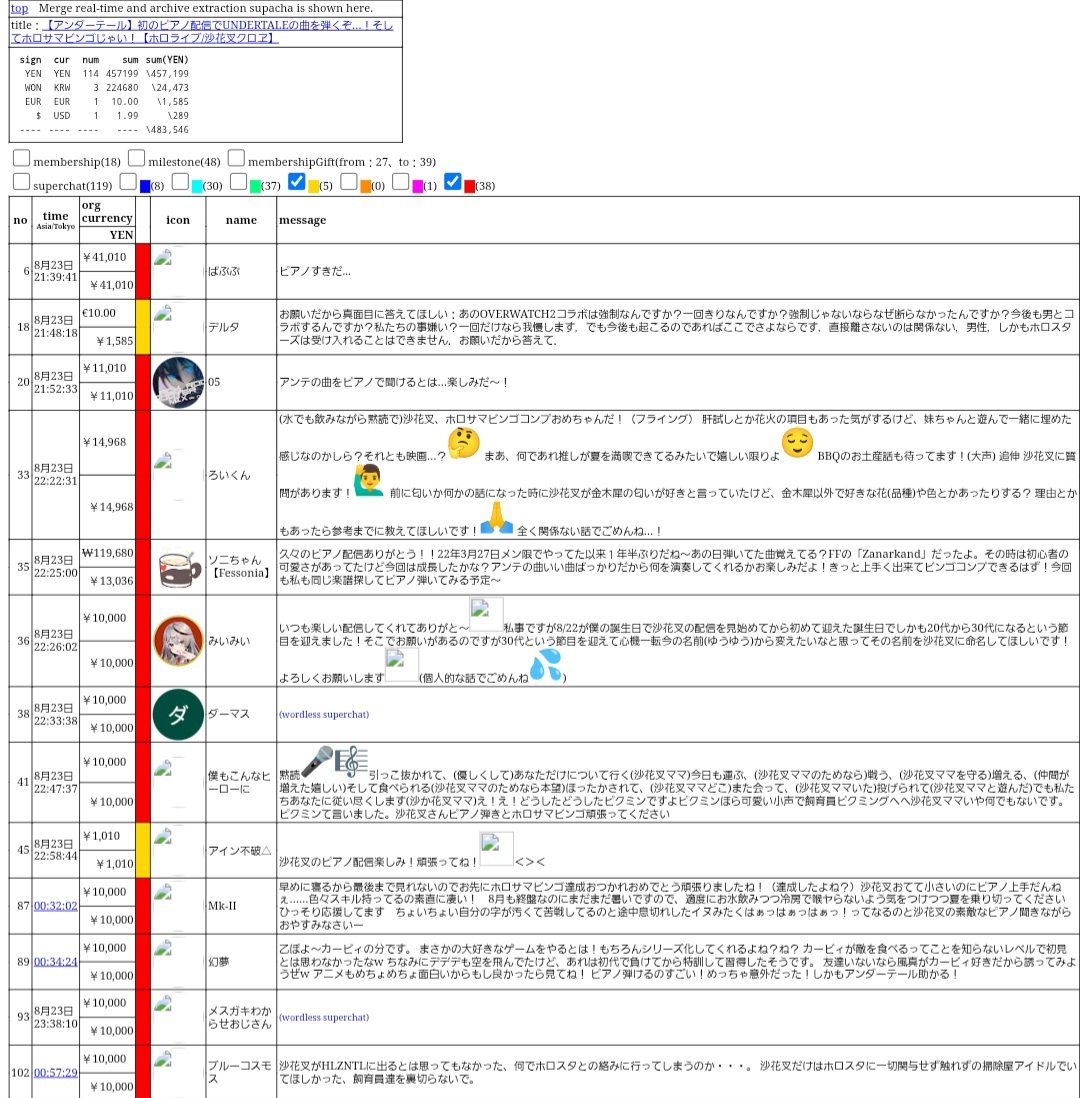Enable the blue (8) superchat filter checkbox
1080x1098 pixels.
pyautogui.click(x=127, y=182)
